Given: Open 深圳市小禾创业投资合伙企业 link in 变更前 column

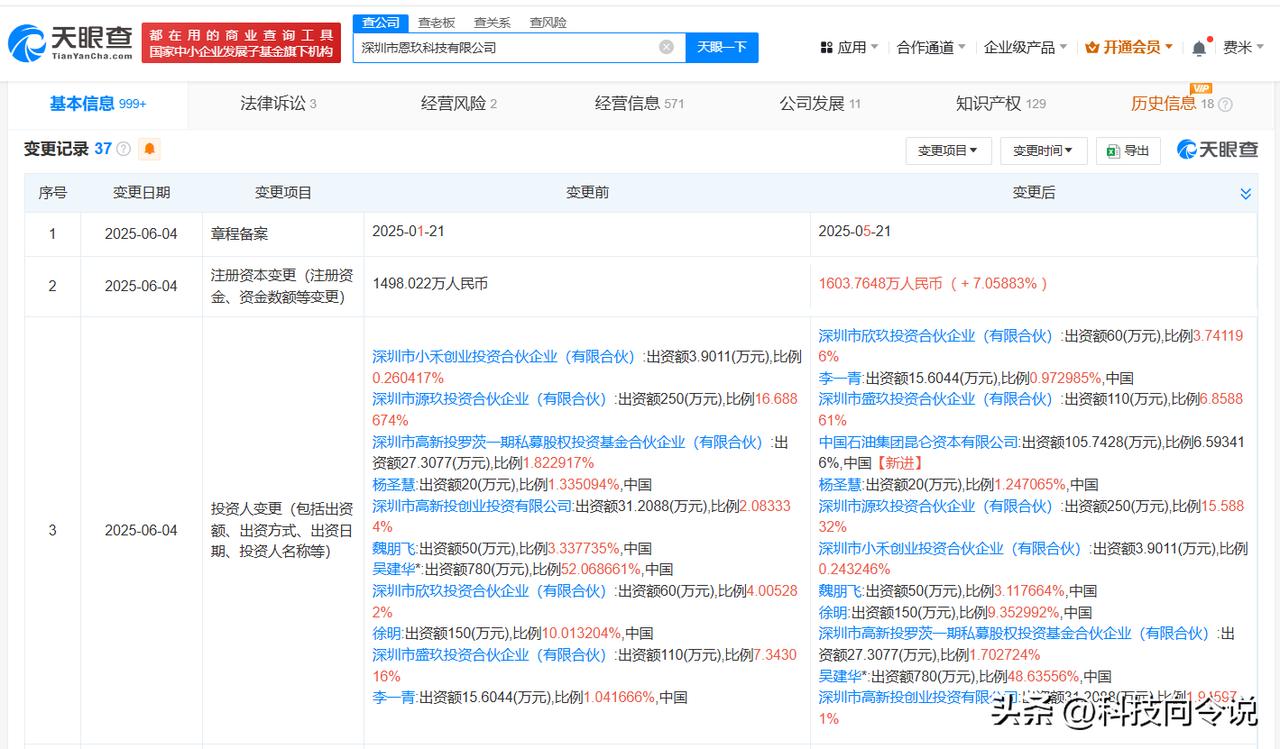Looking at the screenshot, I should 504,357.
